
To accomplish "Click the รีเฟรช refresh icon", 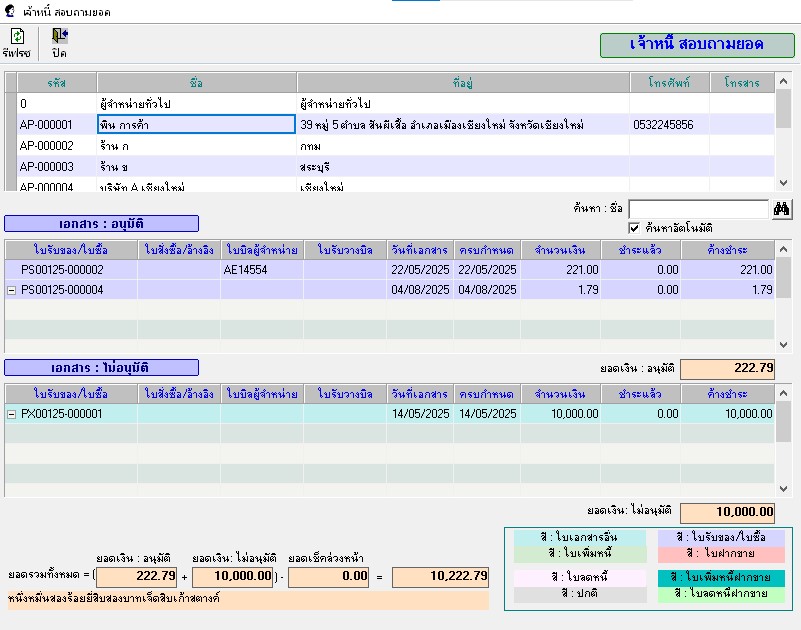I will pyautogui.click(x=17, y=37).
